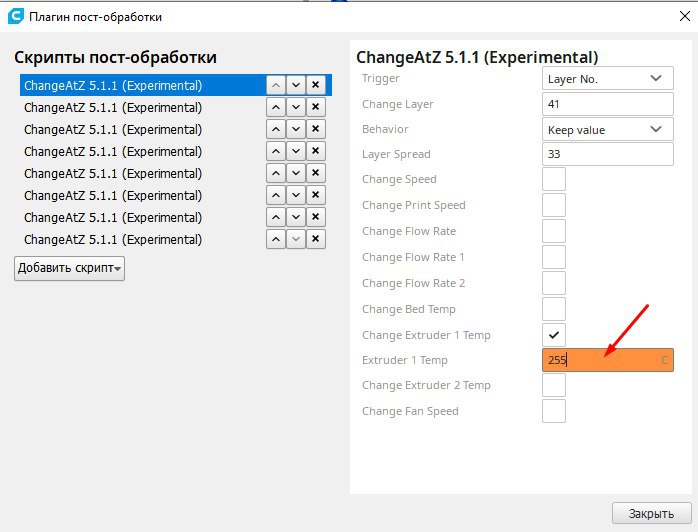
Task: Move the highlighted first ChangeAtZ script down
Action: (x=296, y=85)
